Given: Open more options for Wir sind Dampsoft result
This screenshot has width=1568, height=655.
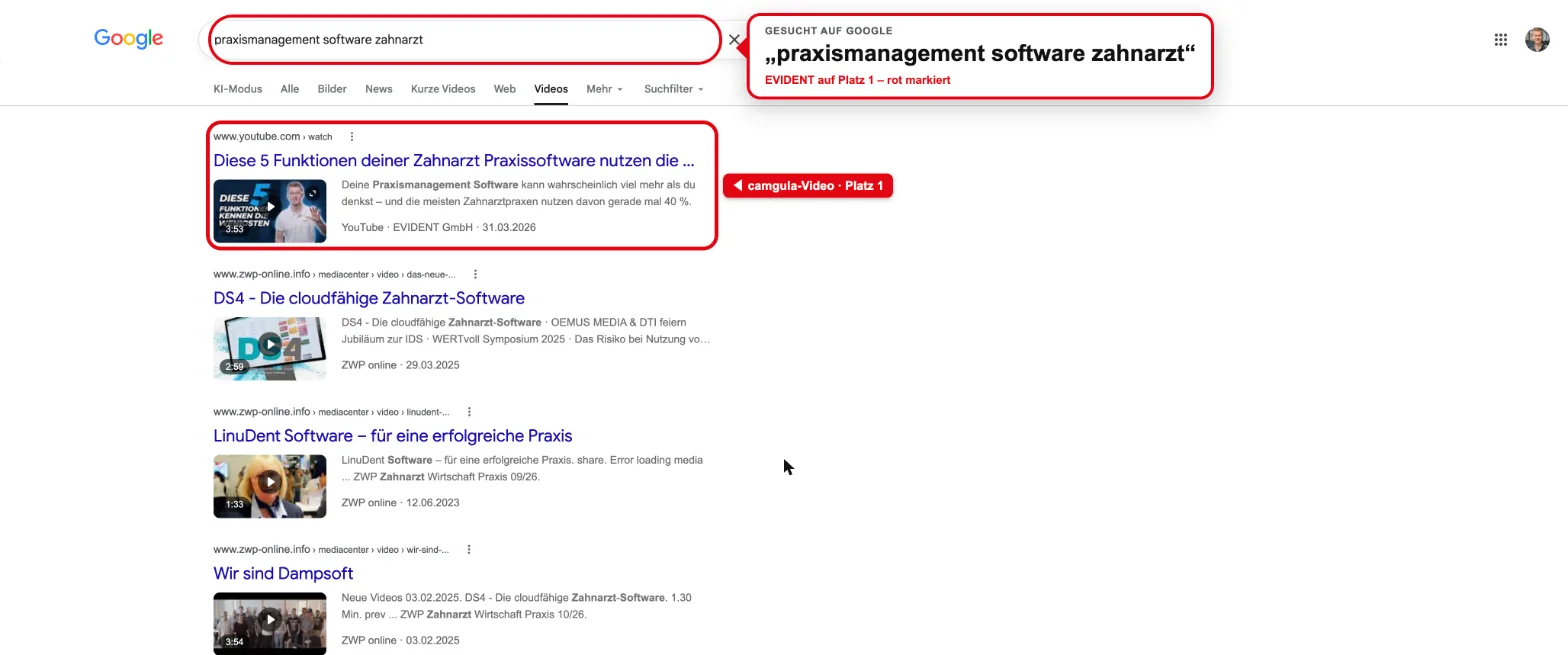Looking at the screenshot, I should click(x=468, y=549).
